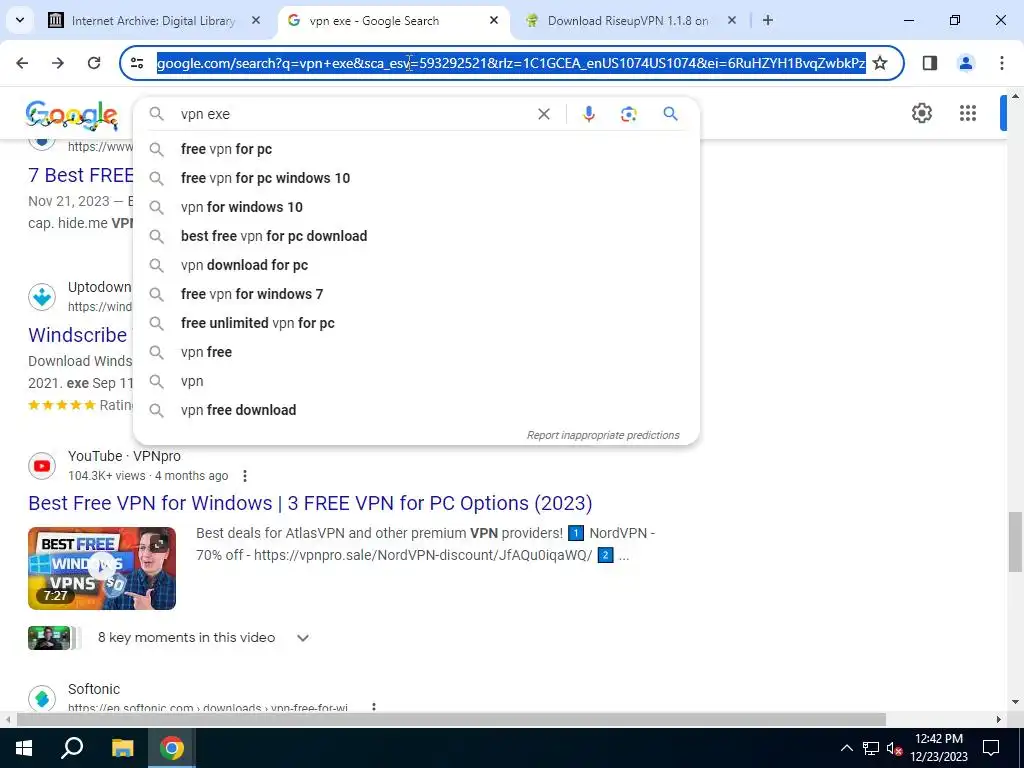Open Windows taskbar search

(72, 748)
